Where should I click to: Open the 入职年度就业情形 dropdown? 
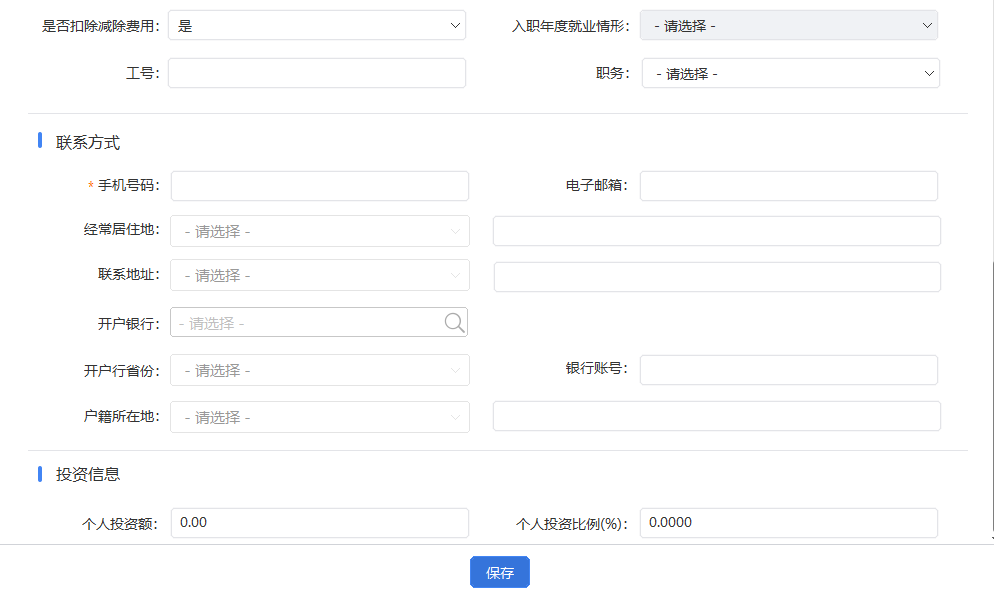(789, 25)
